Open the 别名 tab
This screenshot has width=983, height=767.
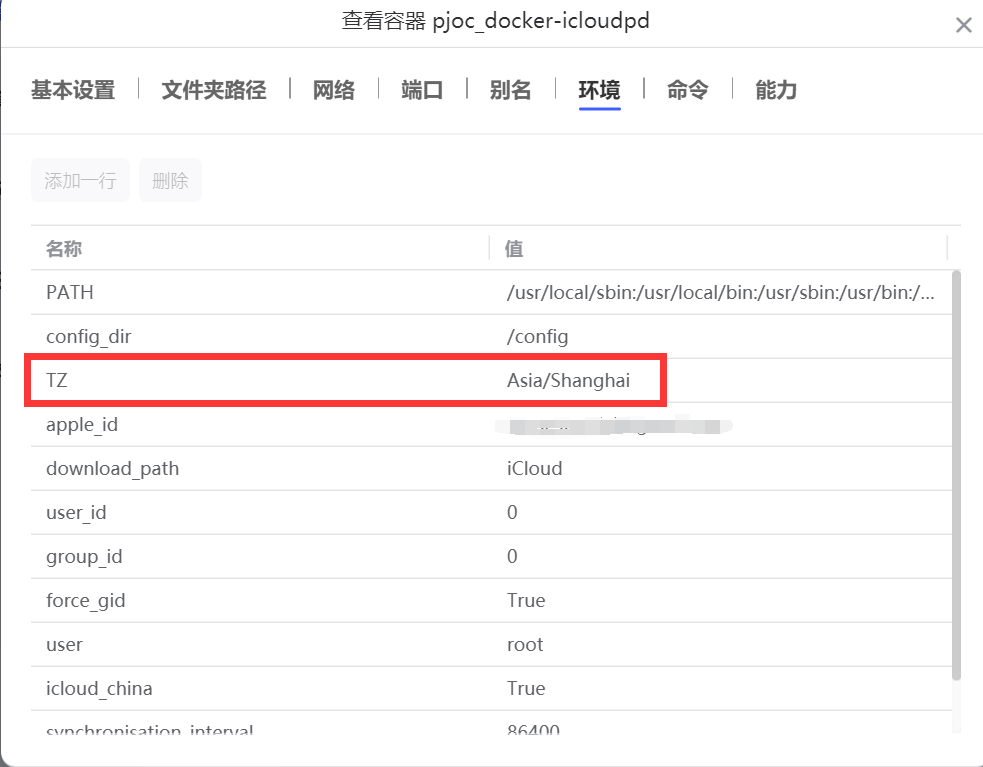click(510, 90)
